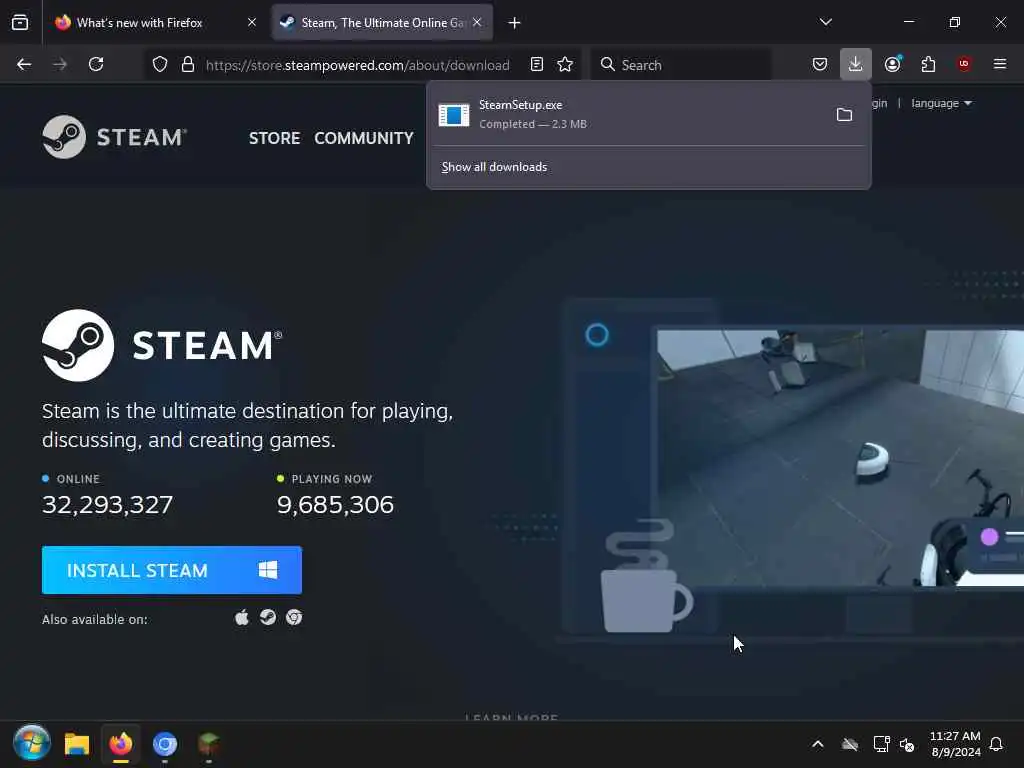The height and width of the screenshot is (768, 1024).
Task: Open Chromium browser from taskbar
Action: 165,744
